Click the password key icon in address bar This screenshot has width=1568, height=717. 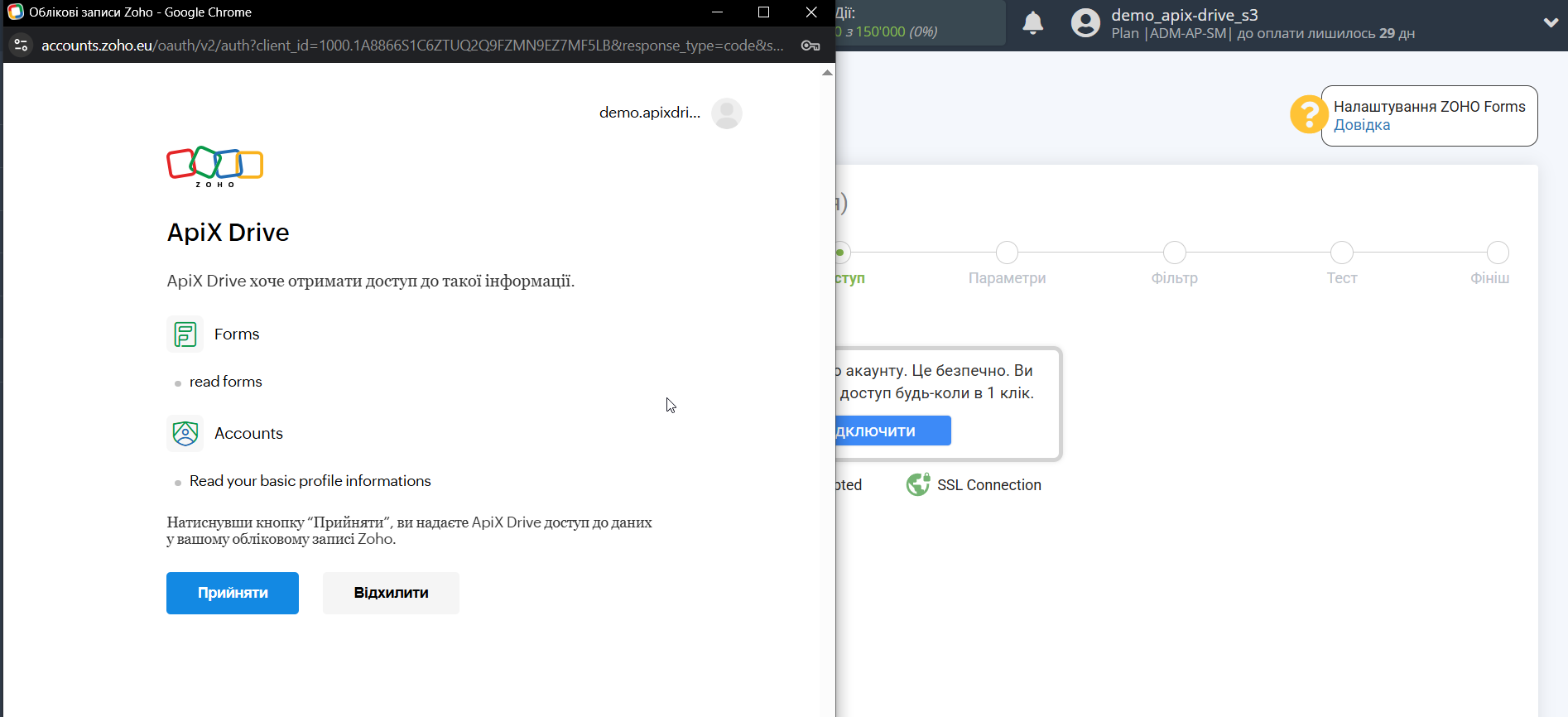pyautogui.click(x=810, y=46)
